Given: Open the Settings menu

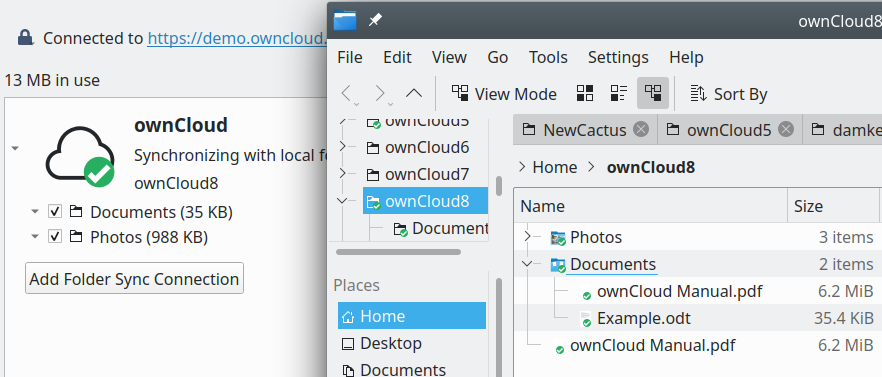Looking at the screenshot, I should 618,57.
